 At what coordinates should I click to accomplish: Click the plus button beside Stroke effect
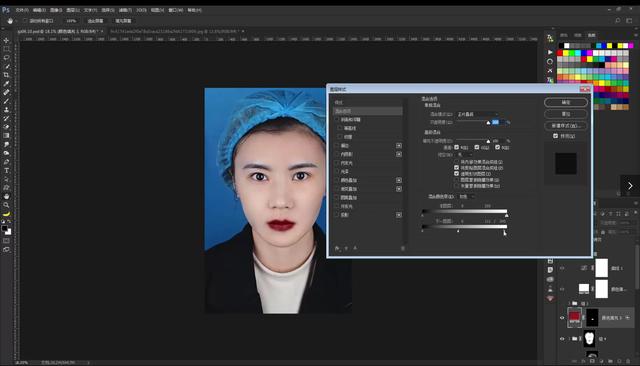[x=399, y=146]
